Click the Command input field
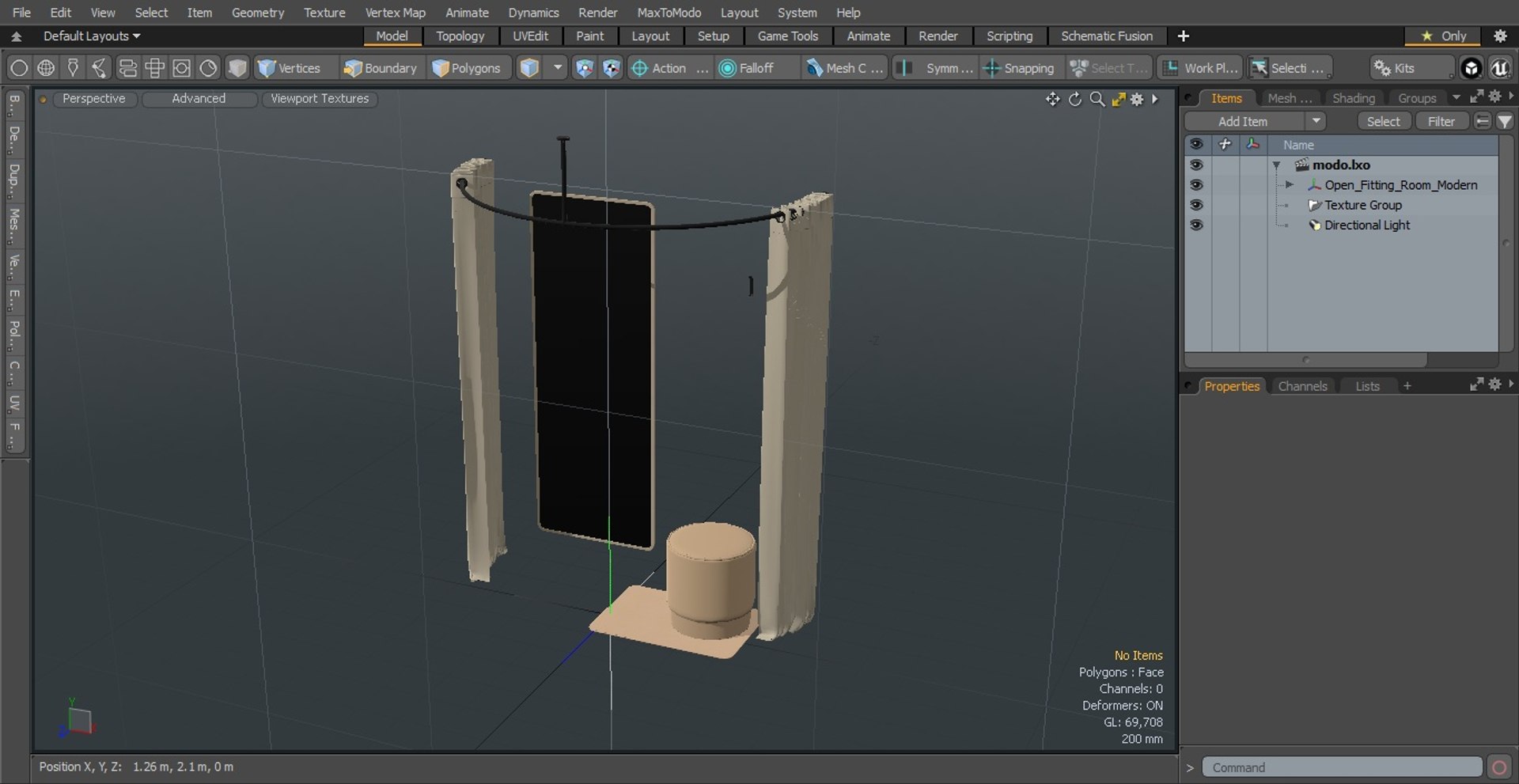 (x=1342, y=767)
